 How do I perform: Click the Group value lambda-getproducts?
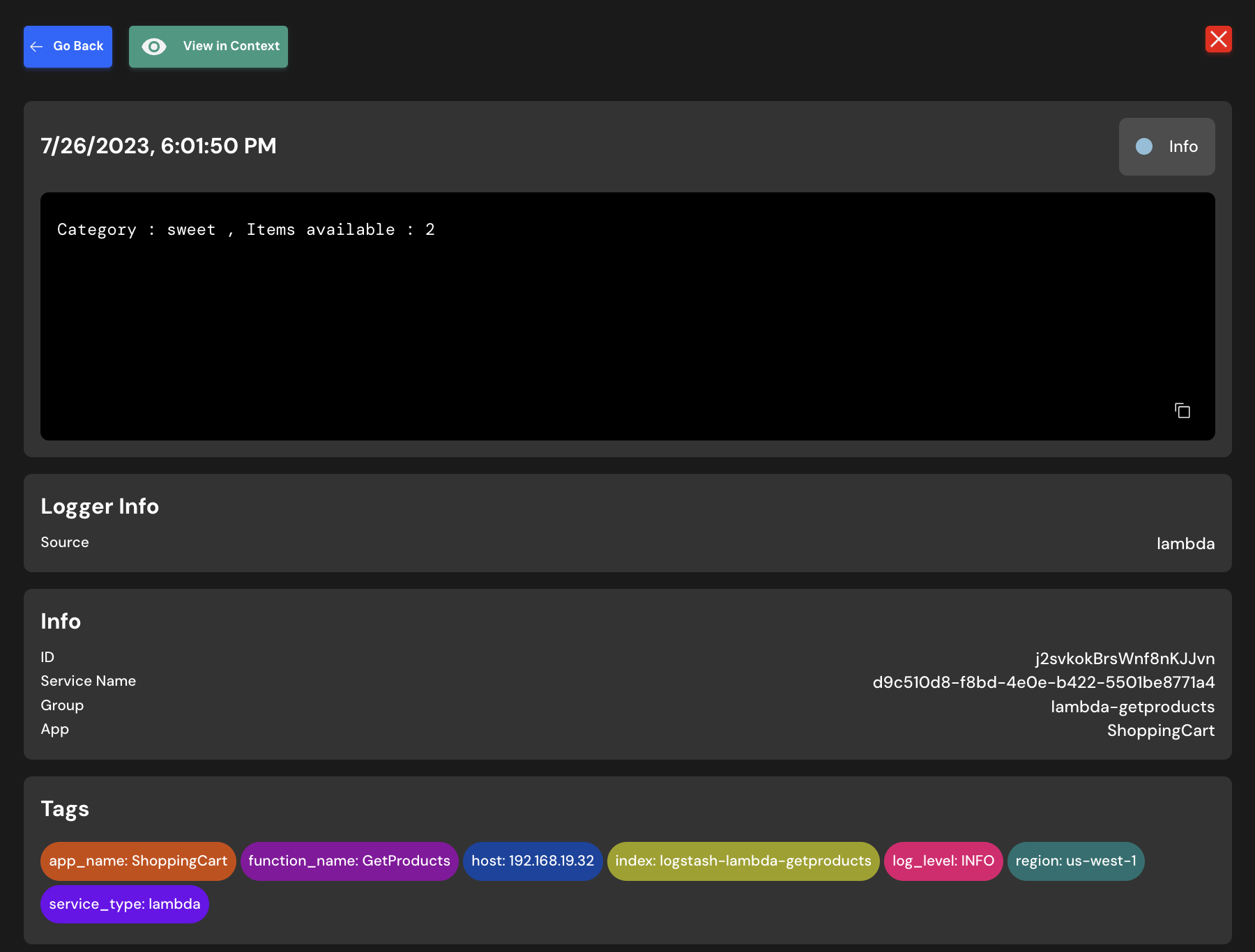click(1132, 707)
